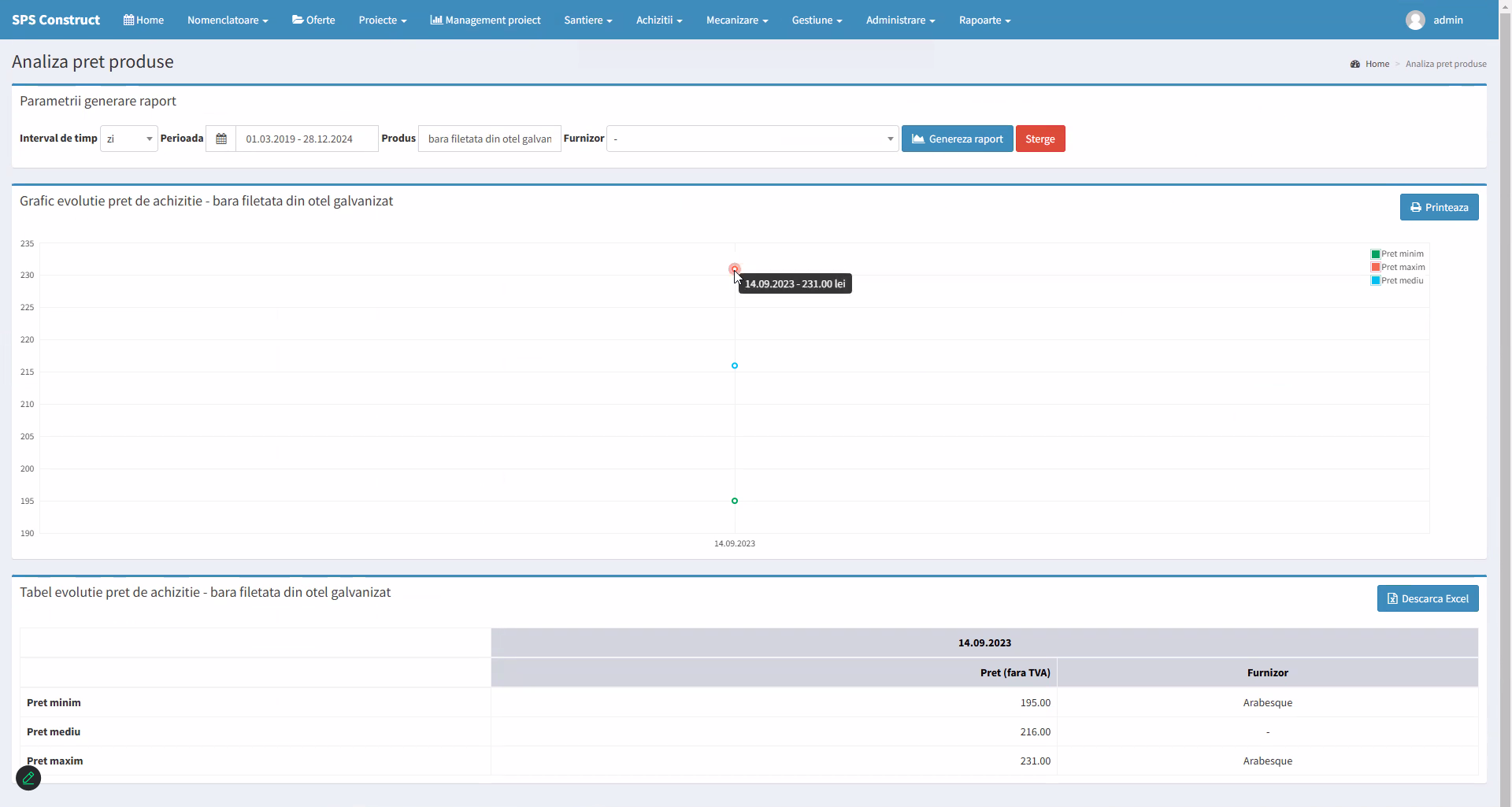The image size is (1512, 807).
Task: Click the green pencil edit icon
Action: (x=28, y=778)
